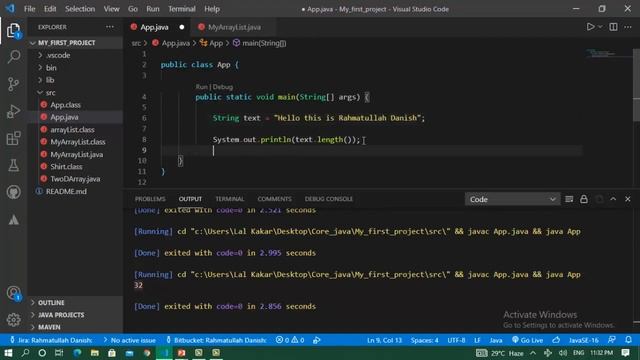640x360 pixels.
Task: Open the Accounts menu icon
Action: (x=13, y=293)
